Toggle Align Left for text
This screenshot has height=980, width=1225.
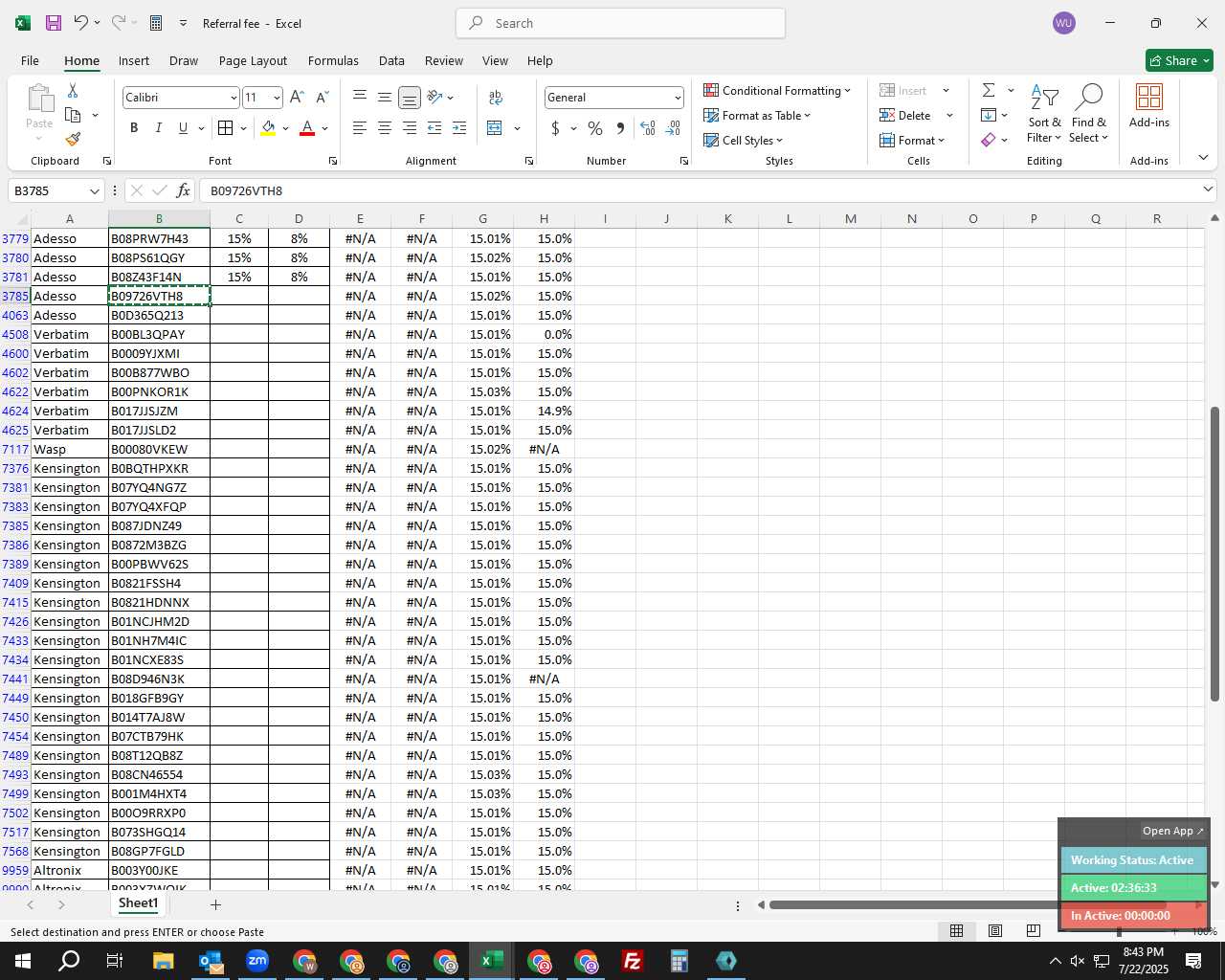(x=360, y=127)
